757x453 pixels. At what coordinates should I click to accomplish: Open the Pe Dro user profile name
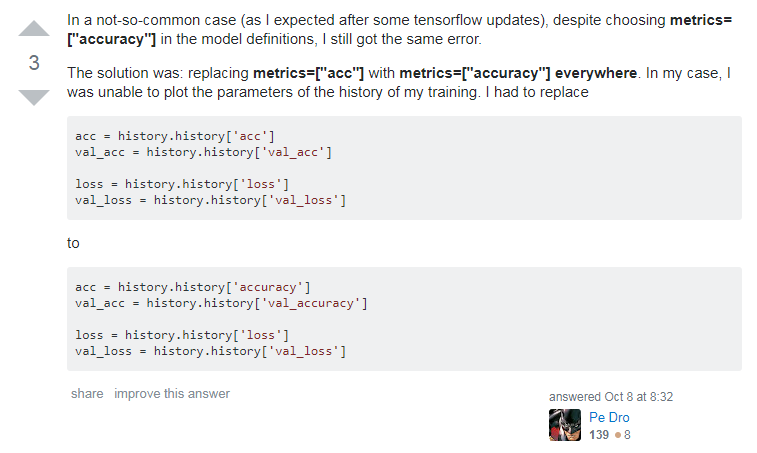pos(609,417)
